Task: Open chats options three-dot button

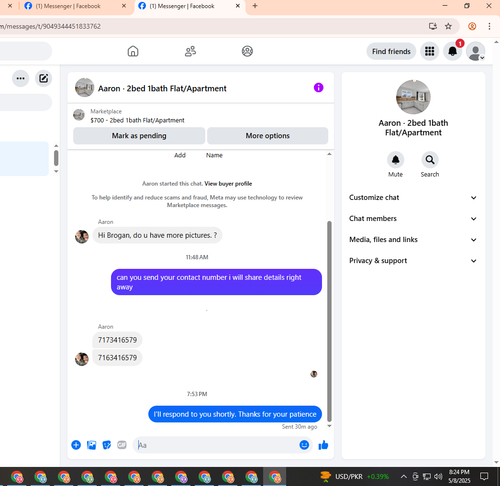Action: point(21,78)
